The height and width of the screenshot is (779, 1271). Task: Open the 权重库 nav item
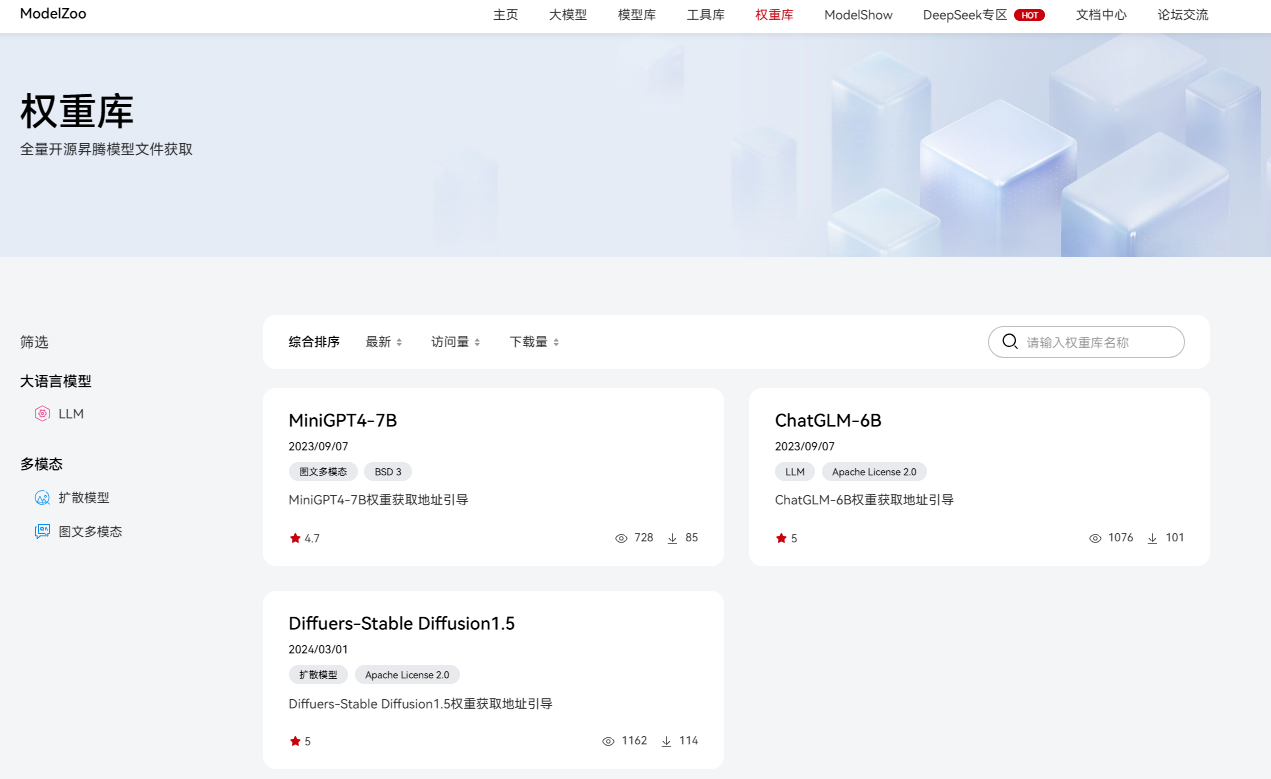click(774, 15)
